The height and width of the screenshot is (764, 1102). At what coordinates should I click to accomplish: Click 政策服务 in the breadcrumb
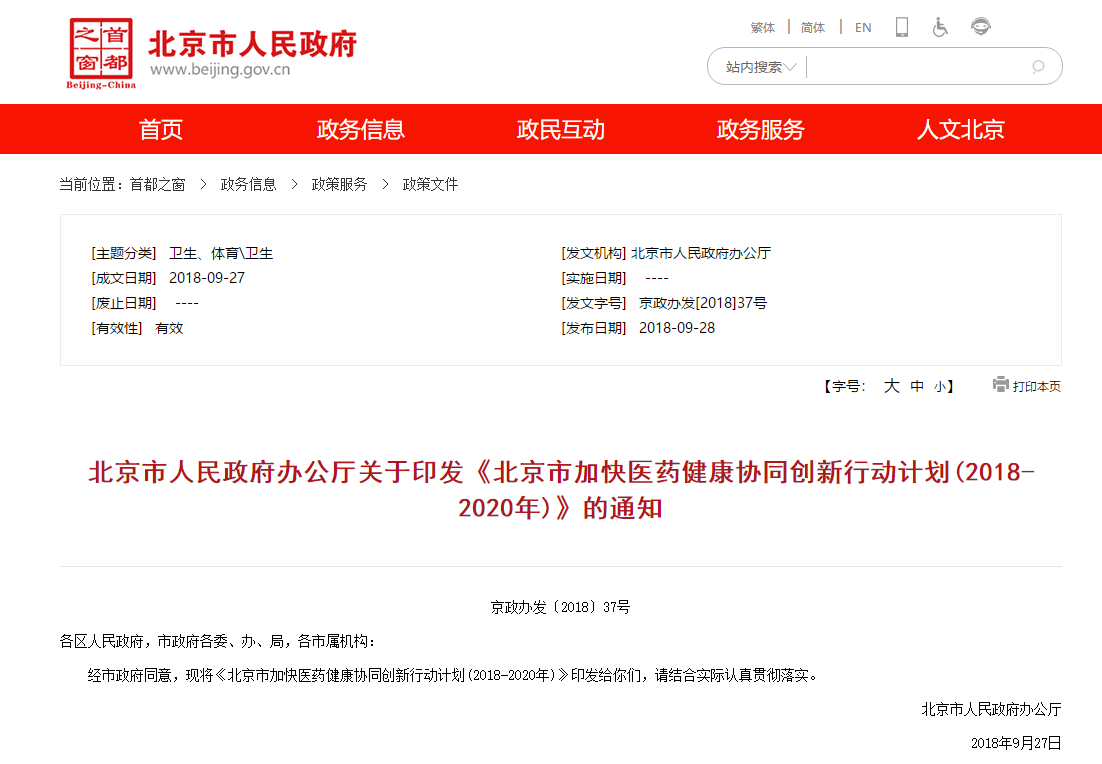pos(339,184)
